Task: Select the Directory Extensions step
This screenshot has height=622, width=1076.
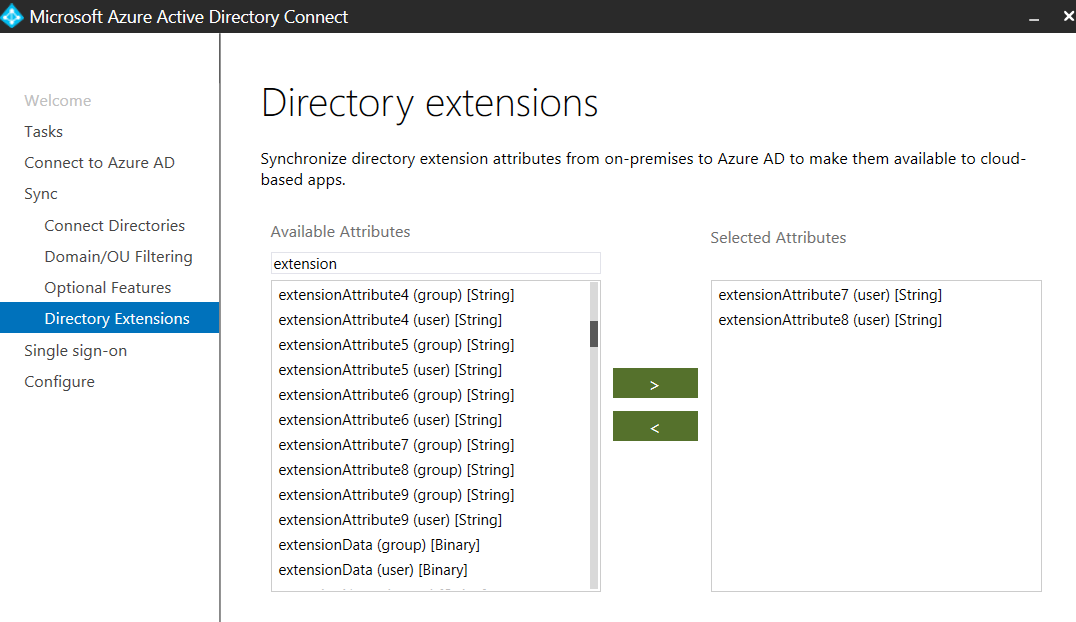Action: 117,318
